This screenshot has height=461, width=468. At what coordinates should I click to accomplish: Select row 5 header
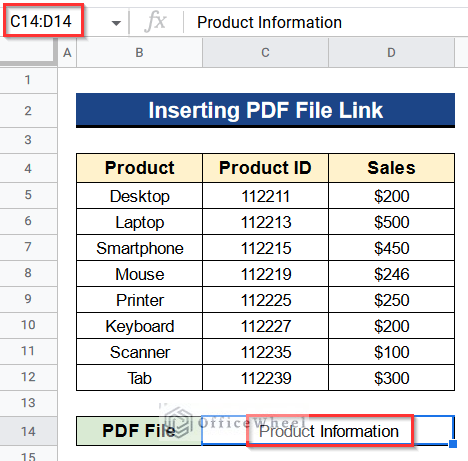coord(28,195)
